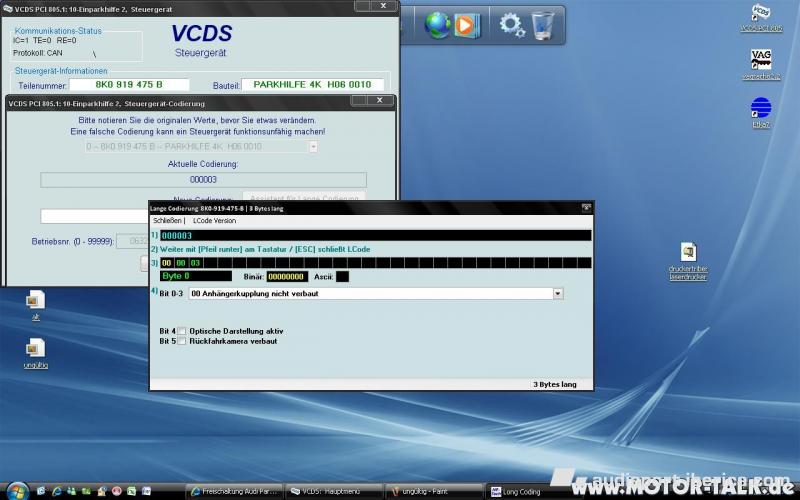Click the Byte 0 indicator box
The width and height of the screenshot is (800, 500).
coord(196,276)
